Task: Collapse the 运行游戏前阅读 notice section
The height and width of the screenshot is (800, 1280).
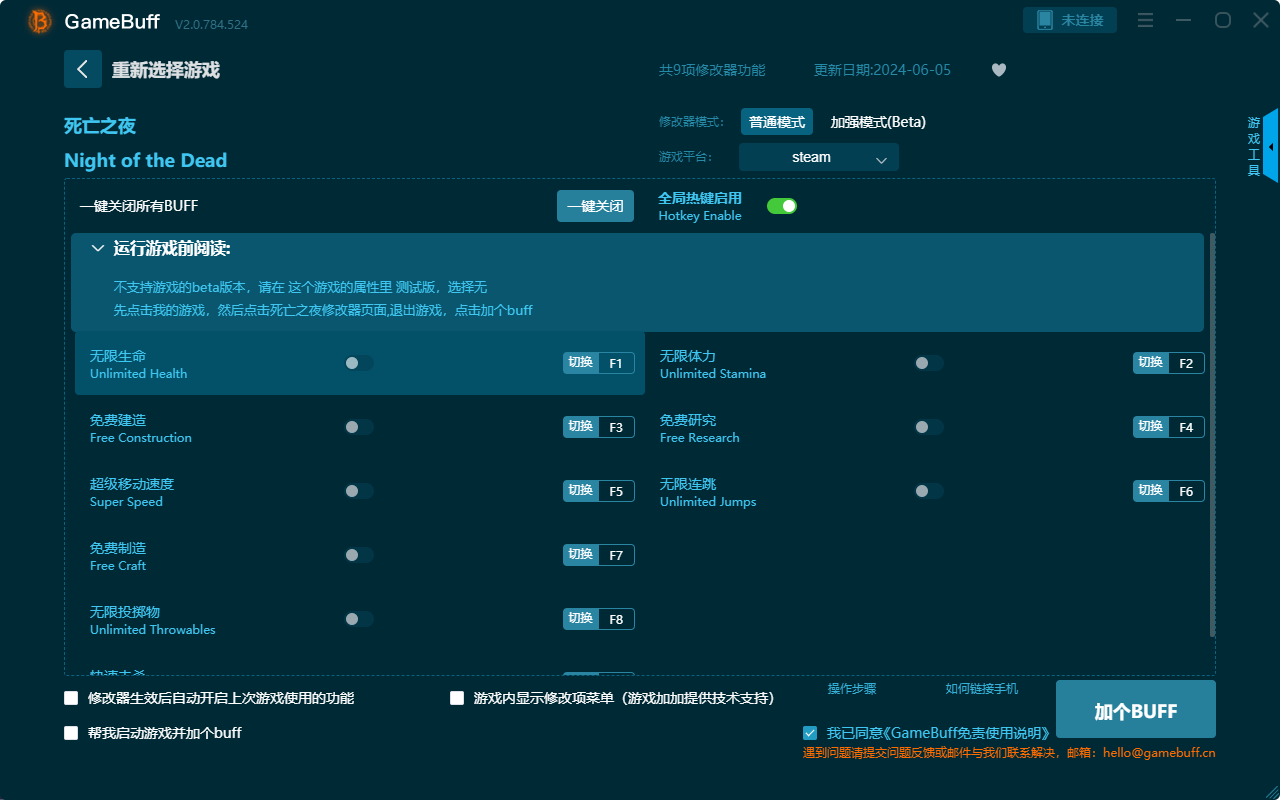Action: (98, 247)
